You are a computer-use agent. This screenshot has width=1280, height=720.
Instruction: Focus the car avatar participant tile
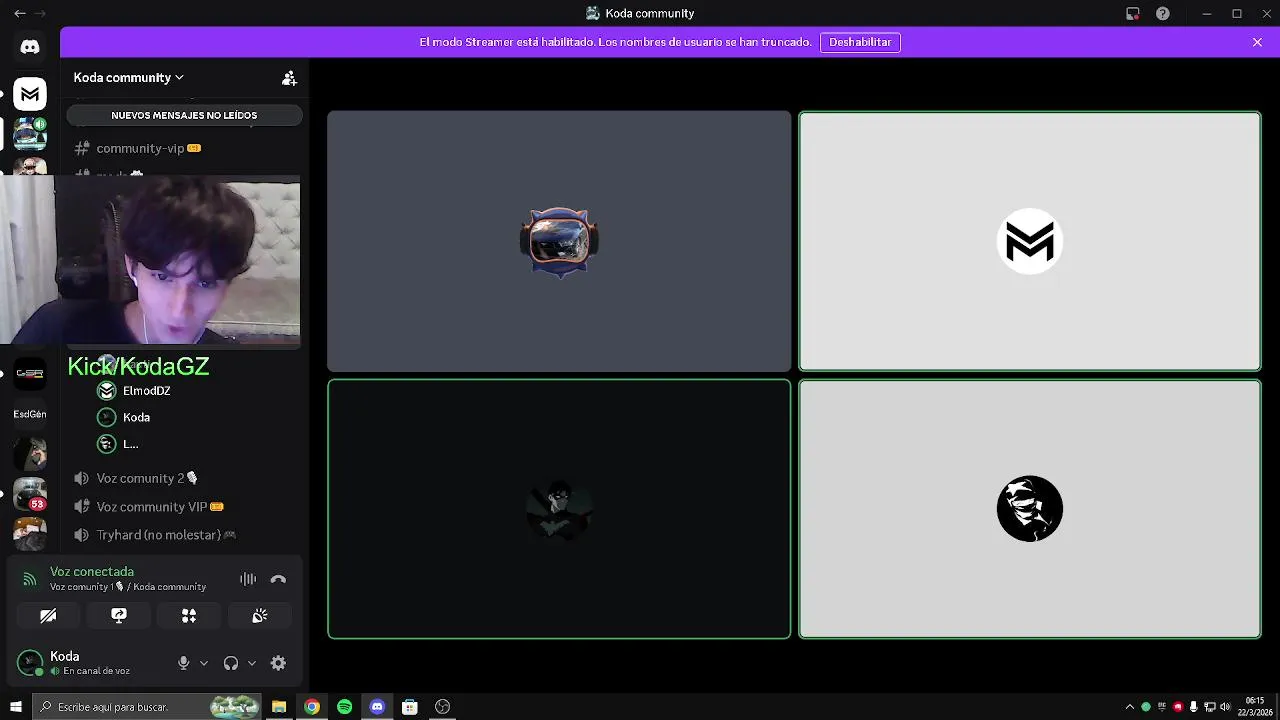point(559,241)
